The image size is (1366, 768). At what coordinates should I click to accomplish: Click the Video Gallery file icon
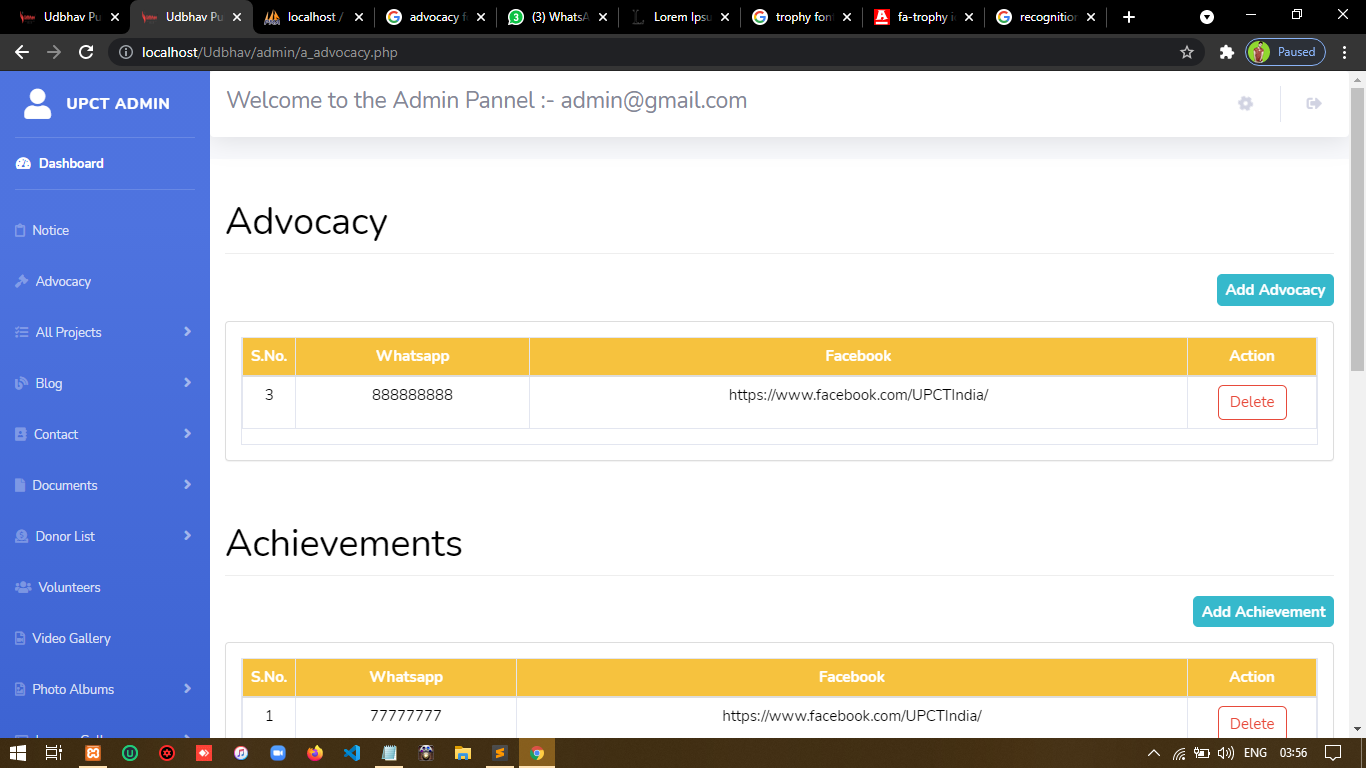click(x=20, y=638)
